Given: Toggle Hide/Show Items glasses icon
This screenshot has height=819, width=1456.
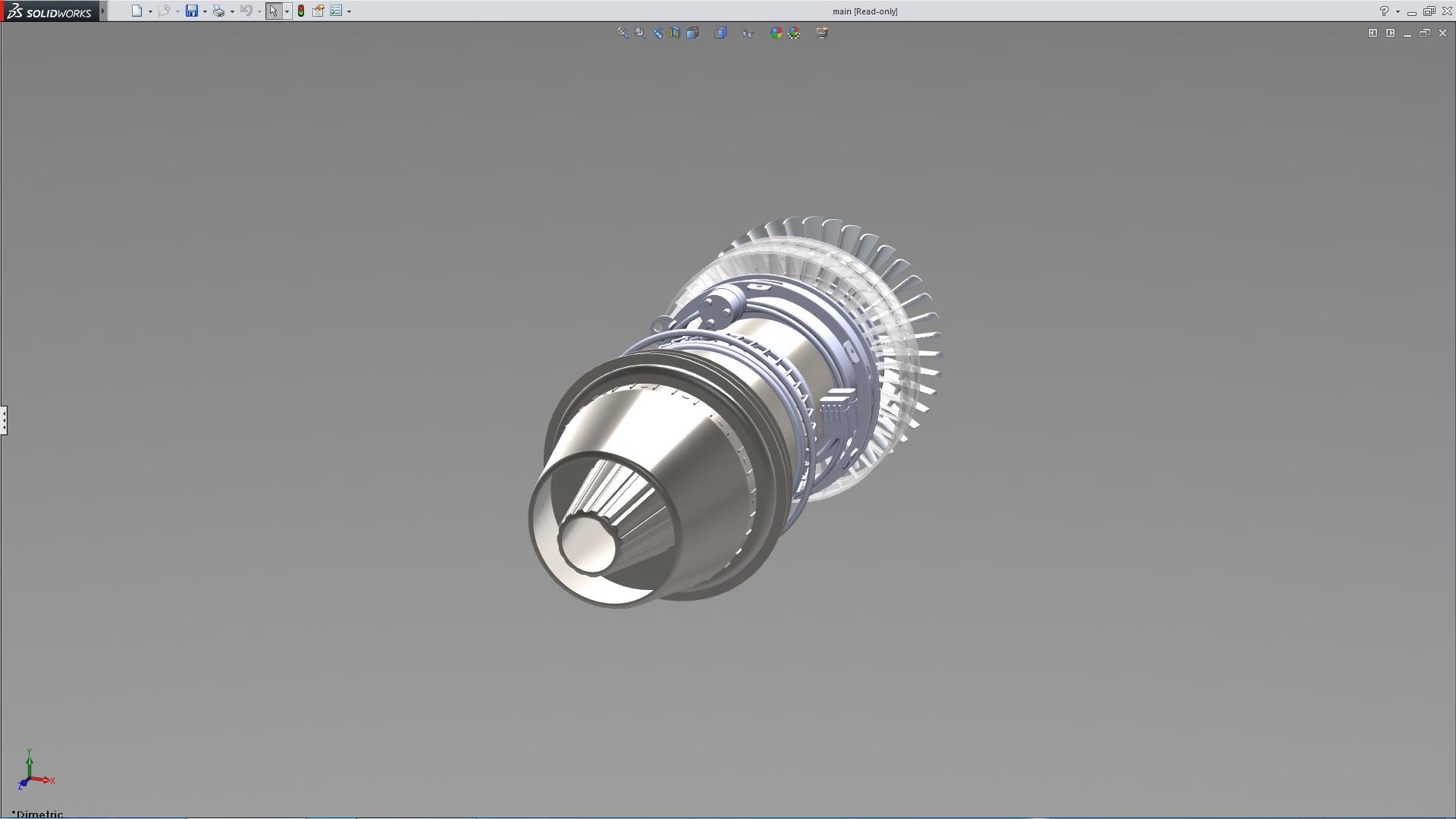Looking at the screenshot, I should pos(748,33).
